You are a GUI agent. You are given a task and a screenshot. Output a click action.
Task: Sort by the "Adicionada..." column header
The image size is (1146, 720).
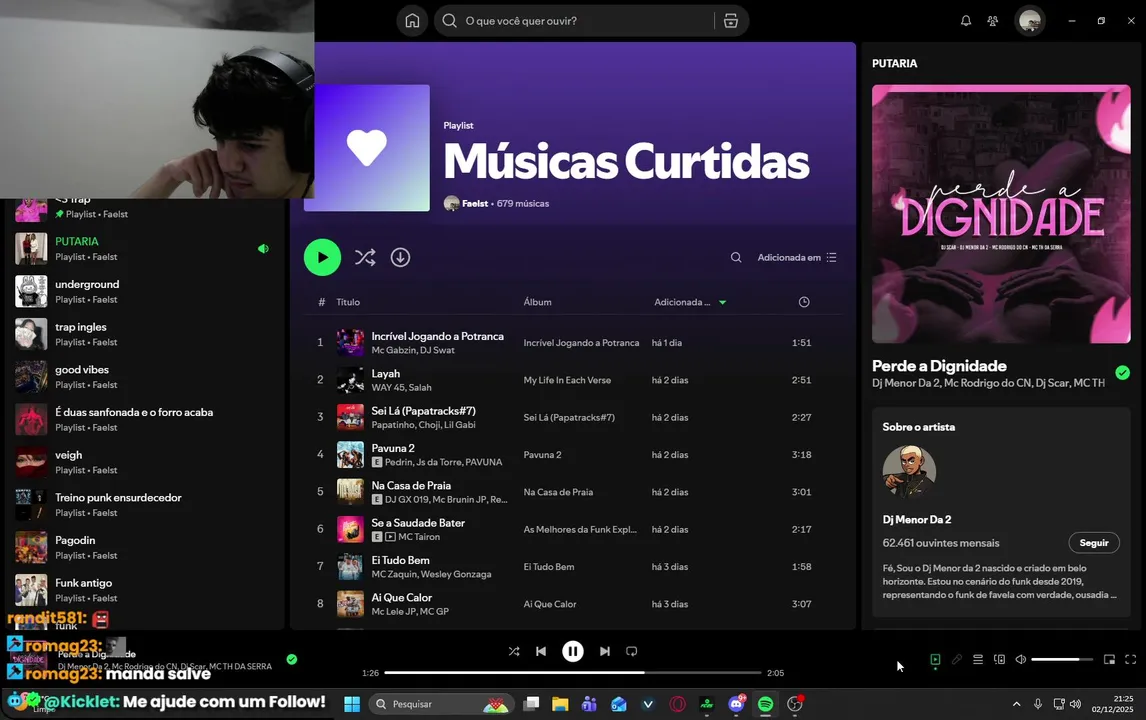point(690,302)
